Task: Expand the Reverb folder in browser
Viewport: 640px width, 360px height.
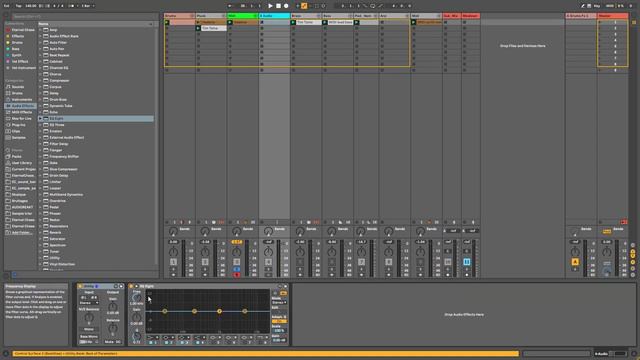Action: 40,232
